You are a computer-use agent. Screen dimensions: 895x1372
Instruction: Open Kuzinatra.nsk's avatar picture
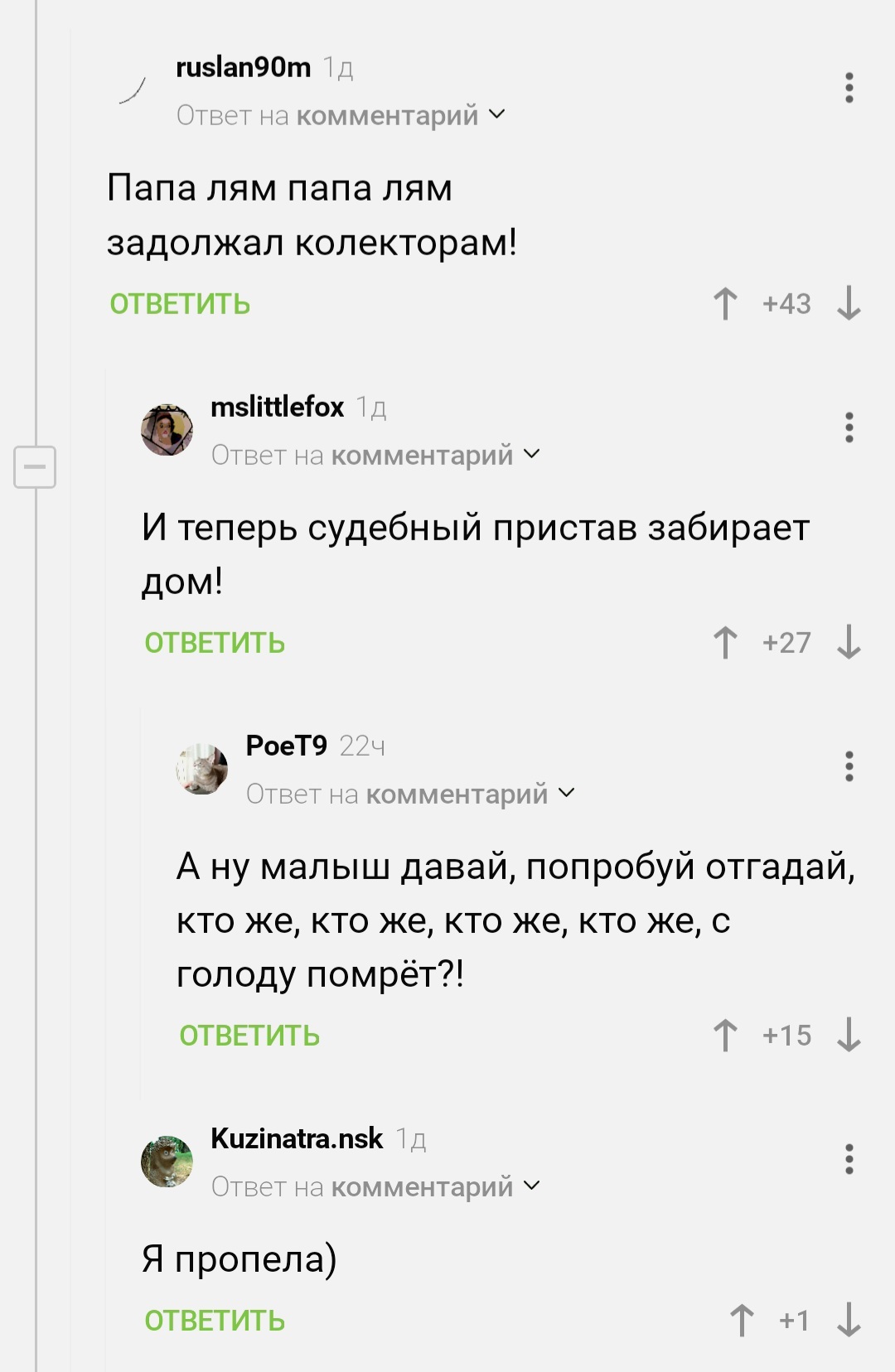point(167,1162)
